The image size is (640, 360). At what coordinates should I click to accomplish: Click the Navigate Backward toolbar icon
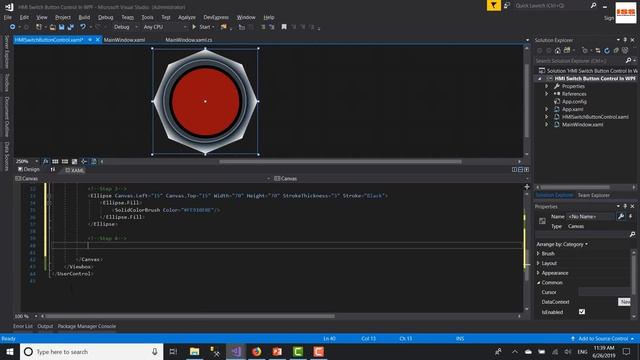point(12,27)
